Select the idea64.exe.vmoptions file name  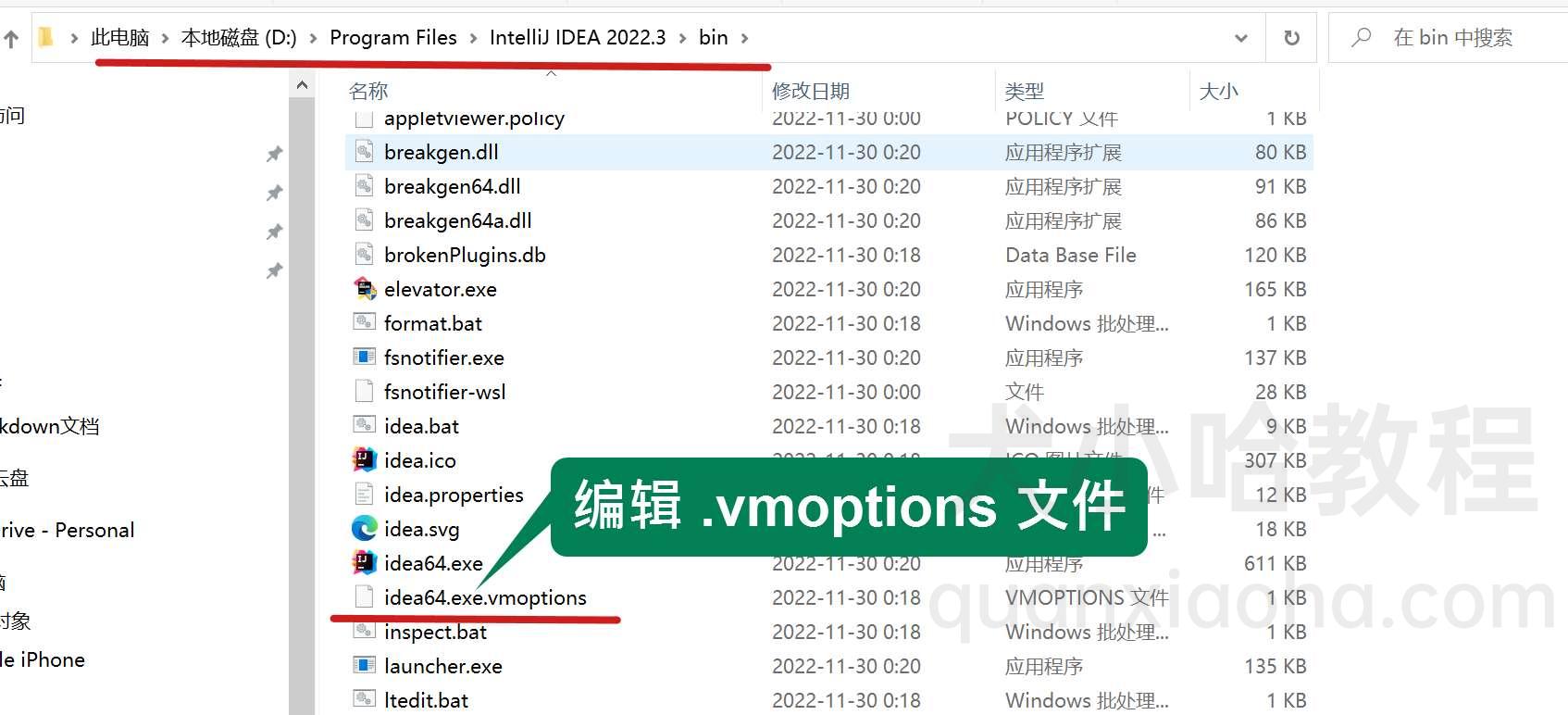[485, 597]
